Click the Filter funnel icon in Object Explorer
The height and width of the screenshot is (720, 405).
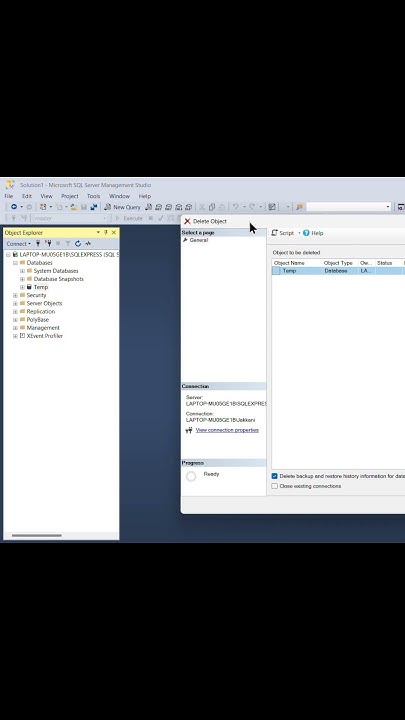[68, 244]
